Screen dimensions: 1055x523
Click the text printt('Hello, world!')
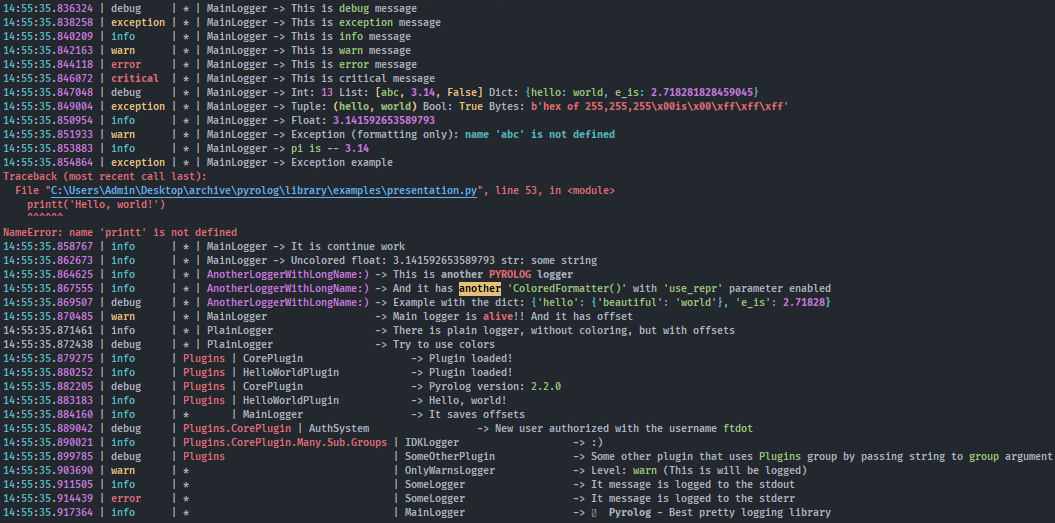(x=96, y=205)
